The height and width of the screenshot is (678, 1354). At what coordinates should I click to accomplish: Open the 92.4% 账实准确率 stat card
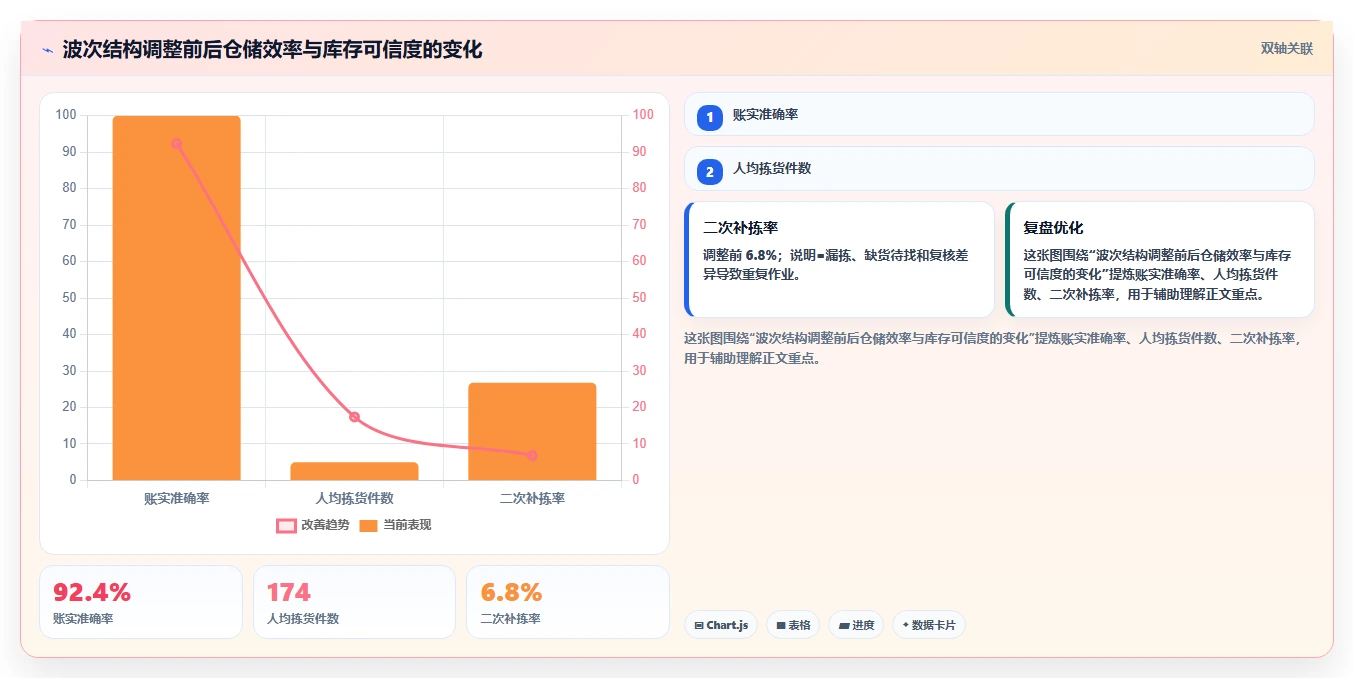(x=141, y=602)
